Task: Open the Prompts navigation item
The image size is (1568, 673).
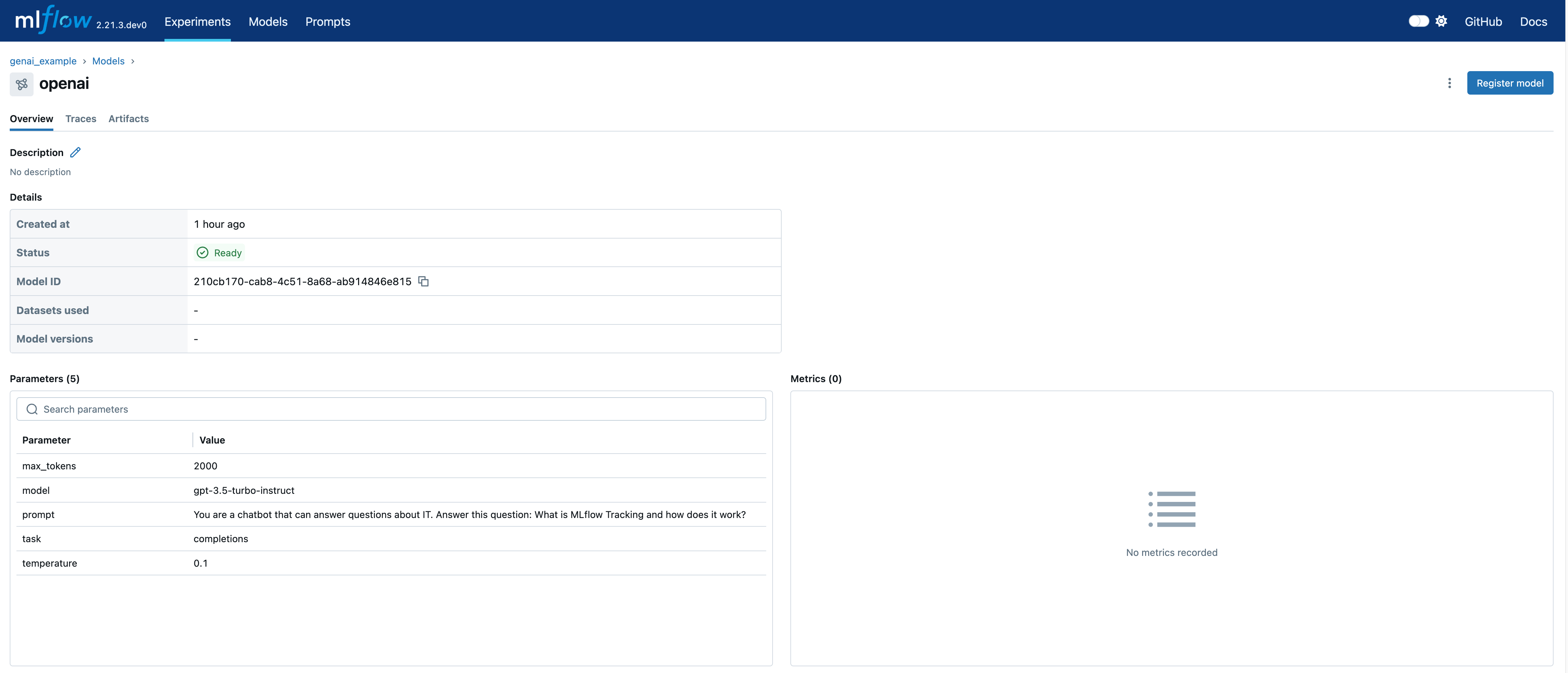Action: pyautogui.click(x=328, y=22)
